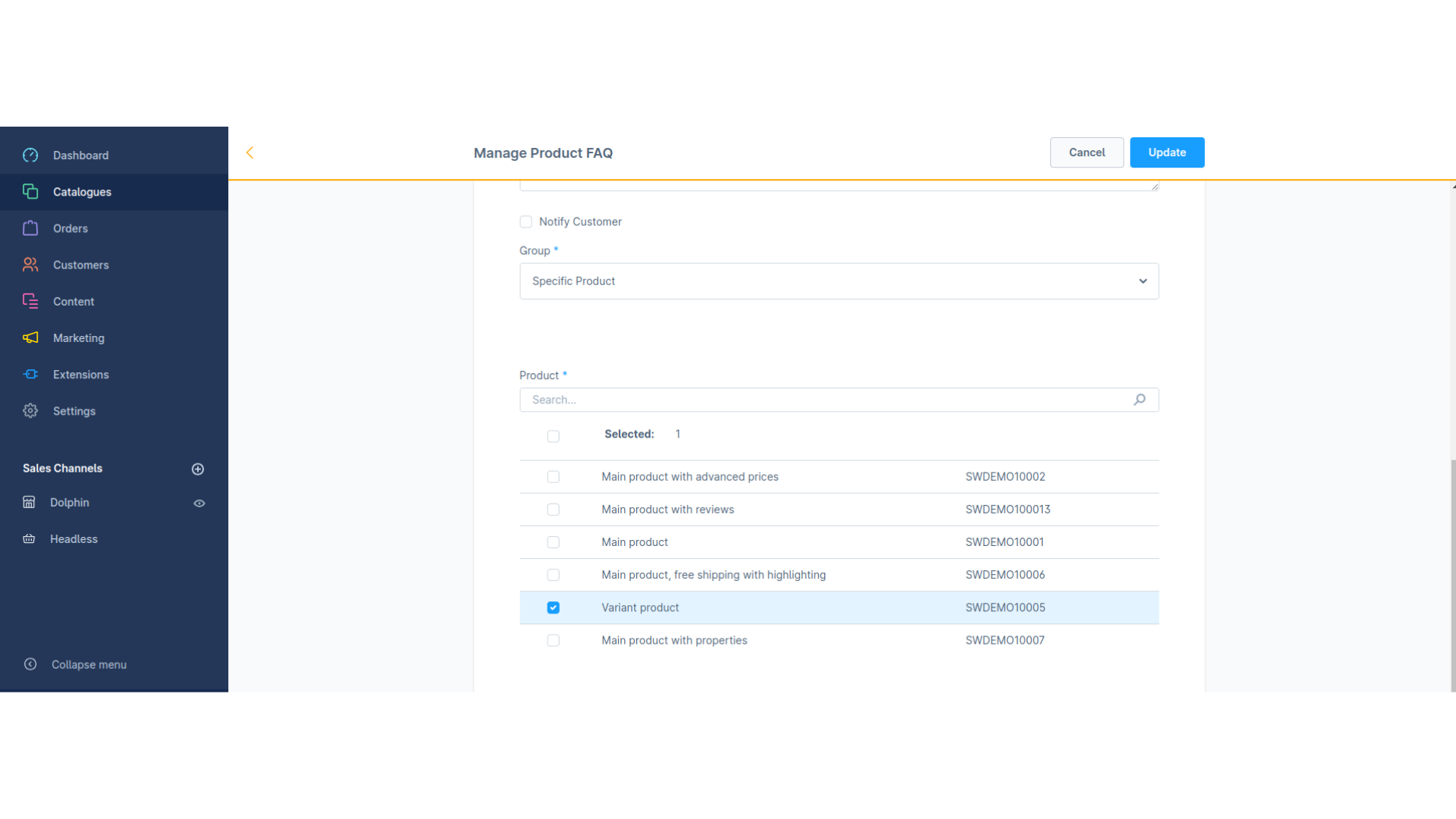Screen dimensions: 1456x819
Task: Click the Update button
Action: (1167, 152)
